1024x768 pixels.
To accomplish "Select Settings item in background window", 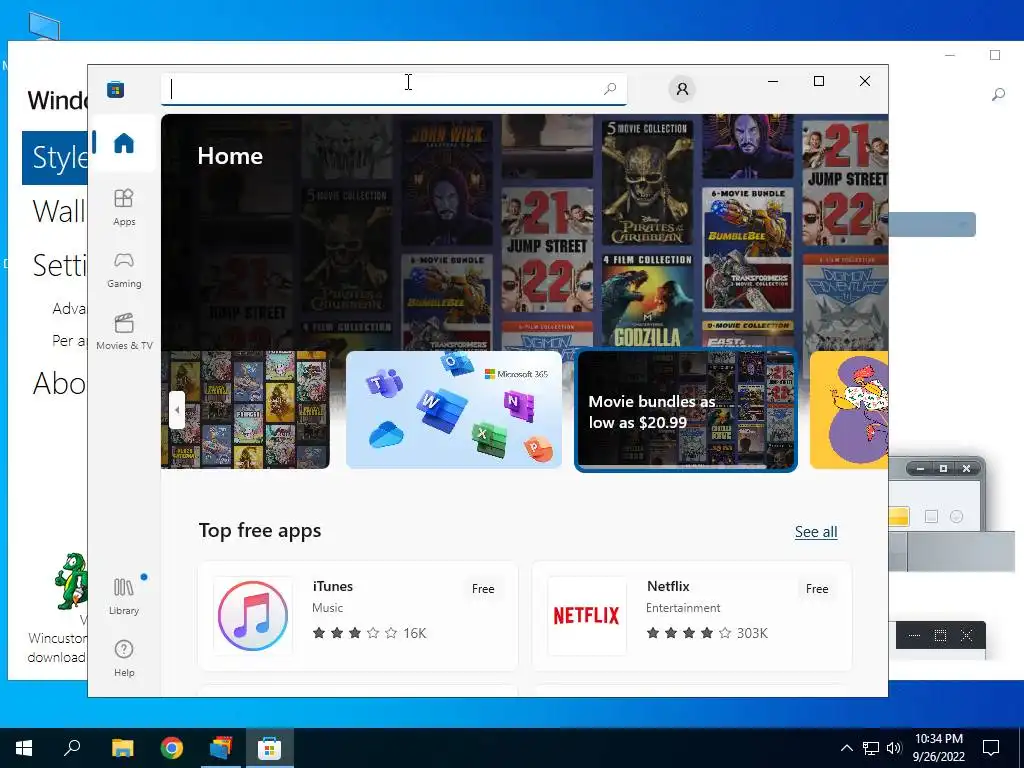I will (x=59, y=265).
